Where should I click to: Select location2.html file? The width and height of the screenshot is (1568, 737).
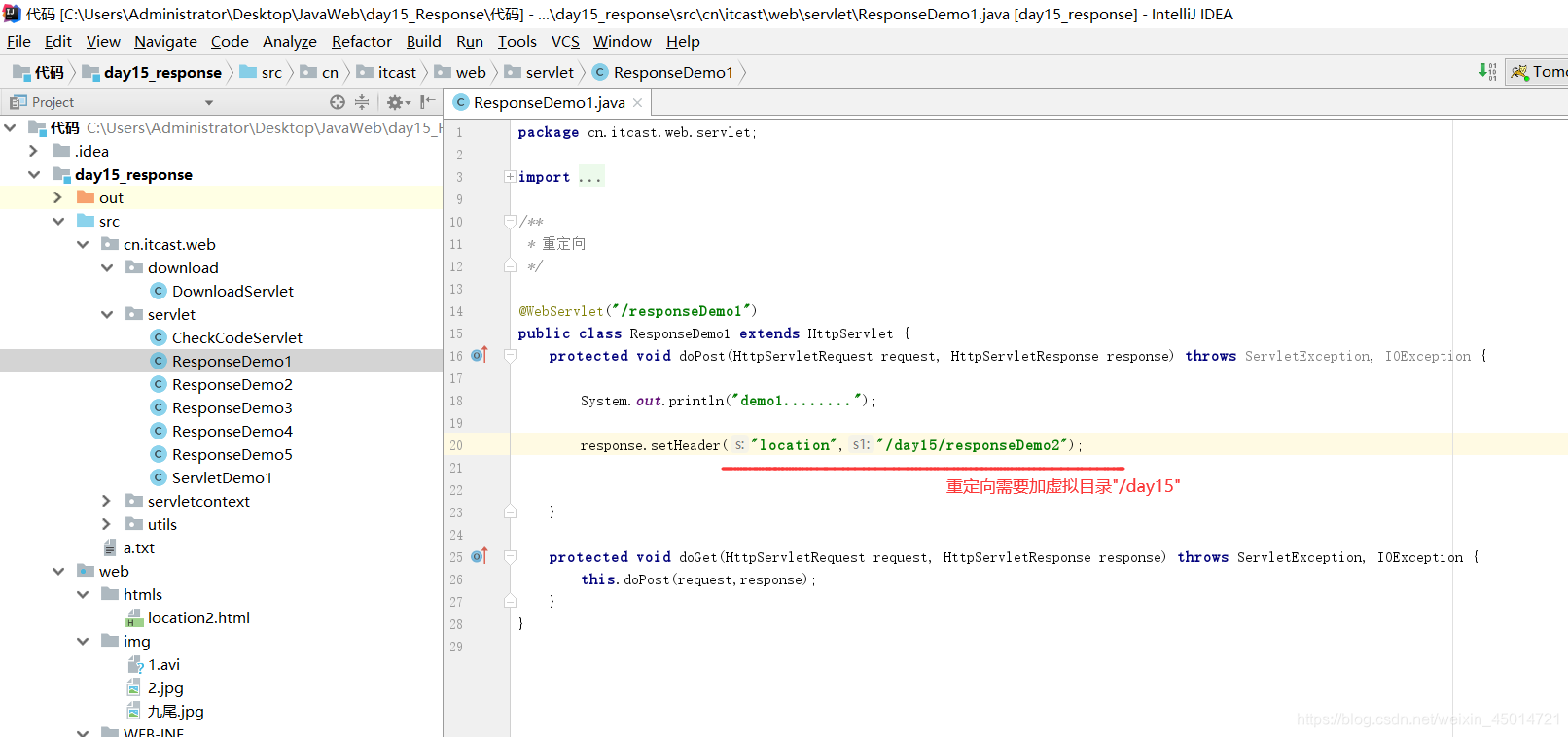(x=198, y=617)
